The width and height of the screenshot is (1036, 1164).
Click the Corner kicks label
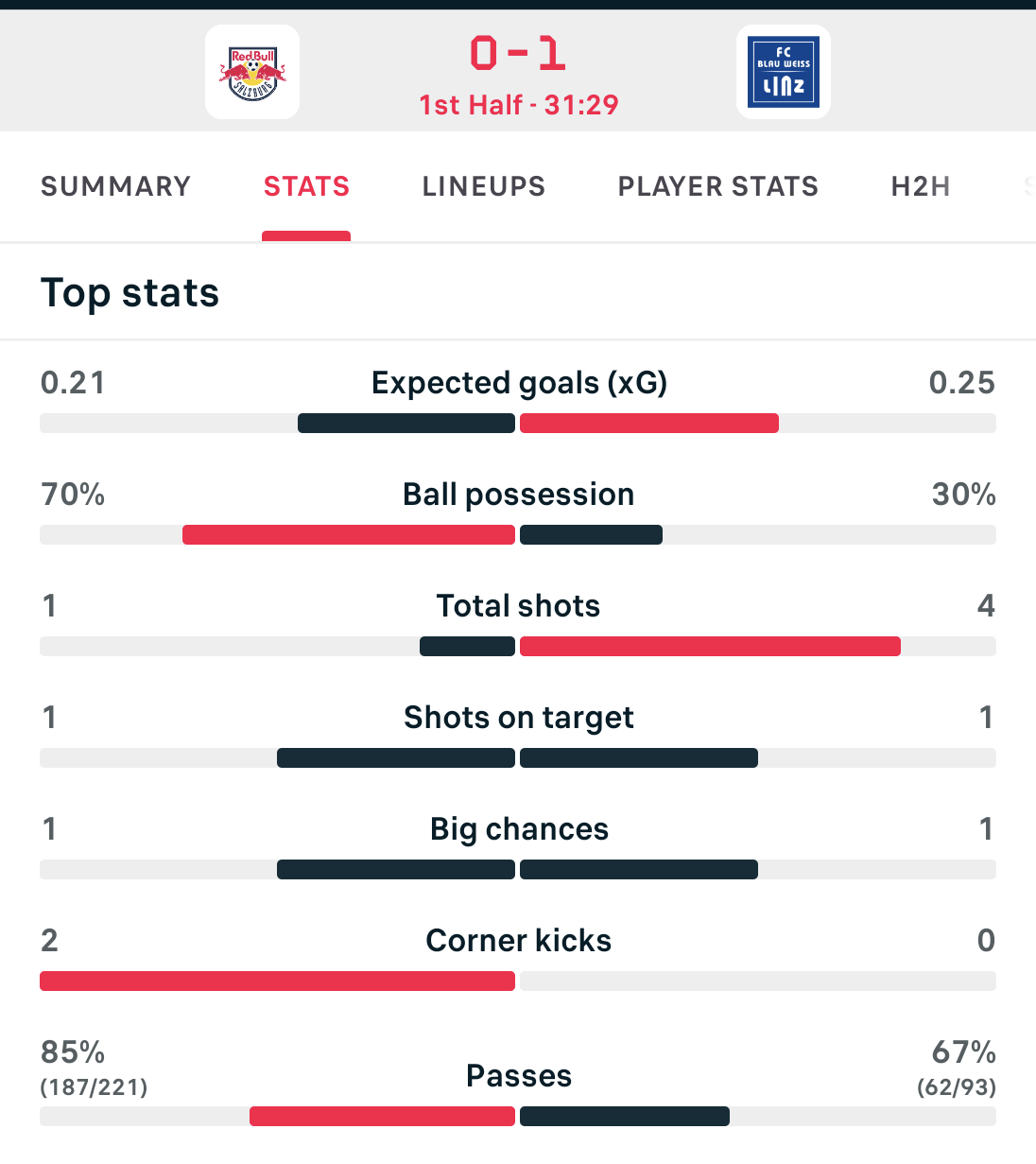518,941
